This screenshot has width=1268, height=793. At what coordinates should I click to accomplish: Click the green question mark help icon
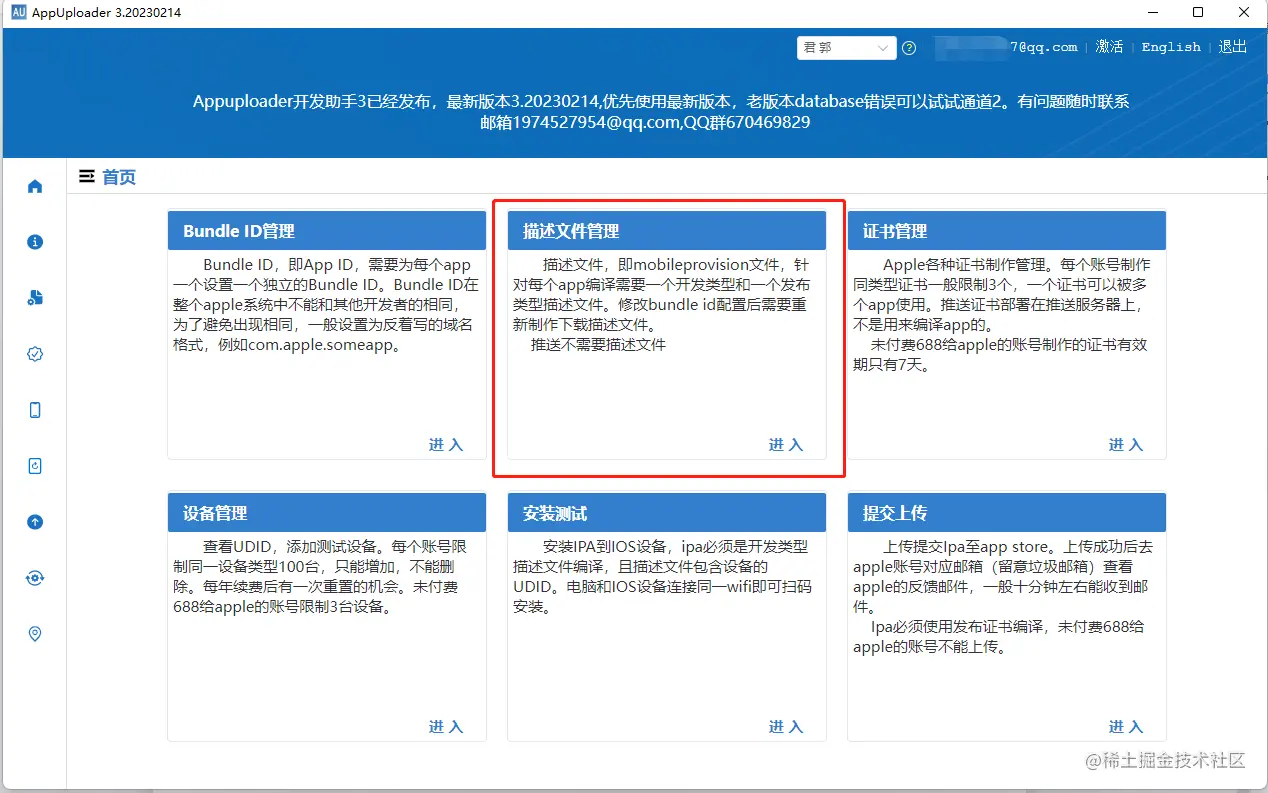[909, 48]
